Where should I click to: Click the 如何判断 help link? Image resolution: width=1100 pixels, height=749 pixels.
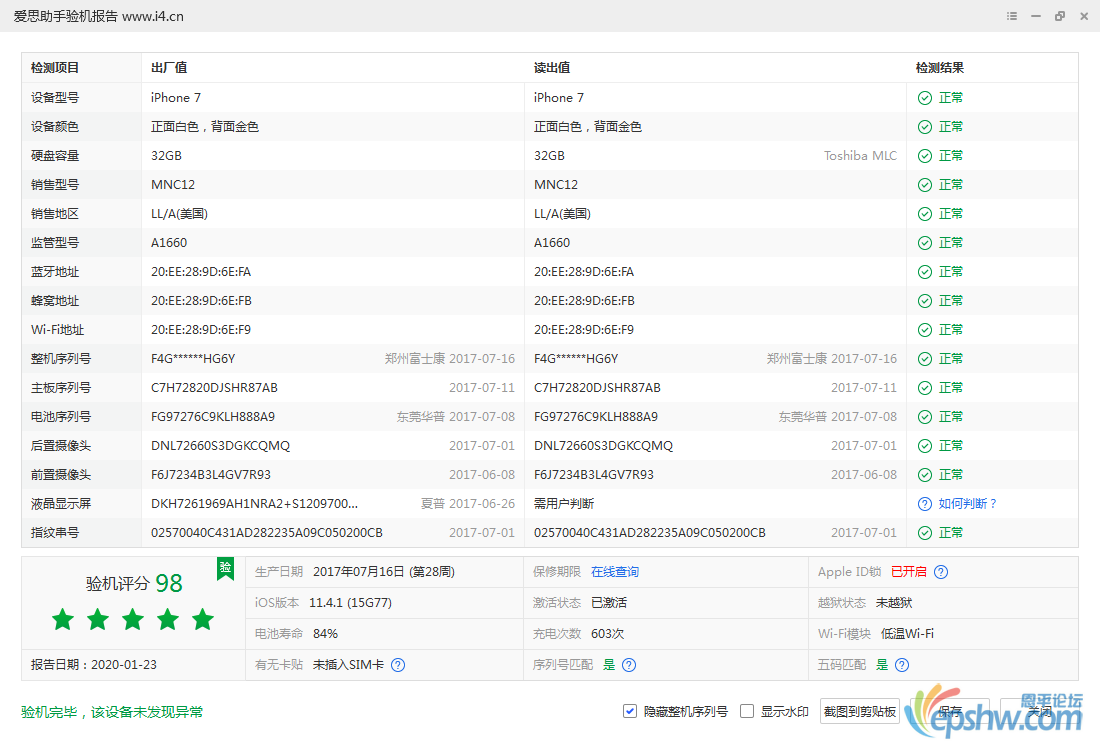point(967,504)
